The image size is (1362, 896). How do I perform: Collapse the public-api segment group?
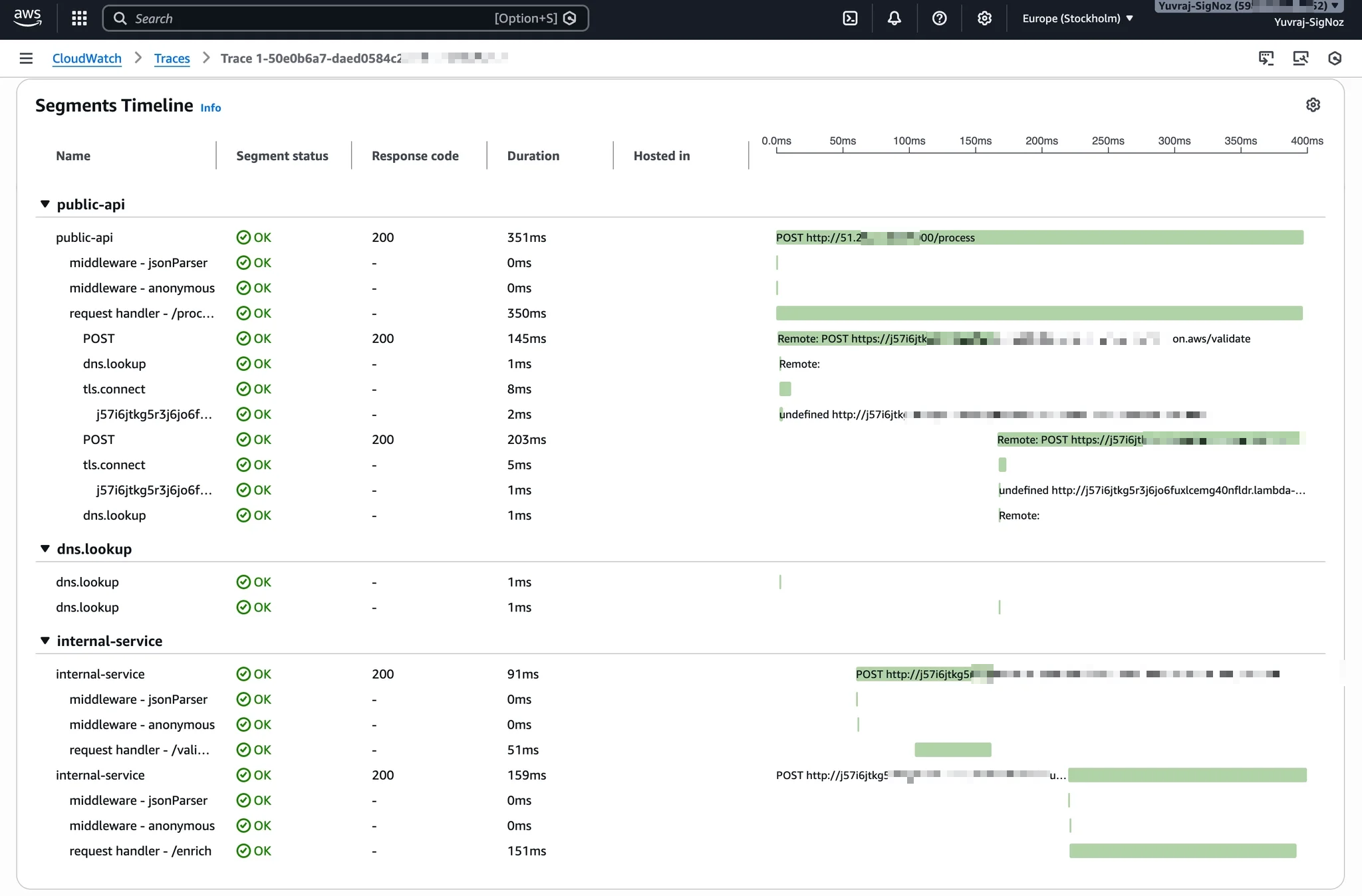(45, 204)
